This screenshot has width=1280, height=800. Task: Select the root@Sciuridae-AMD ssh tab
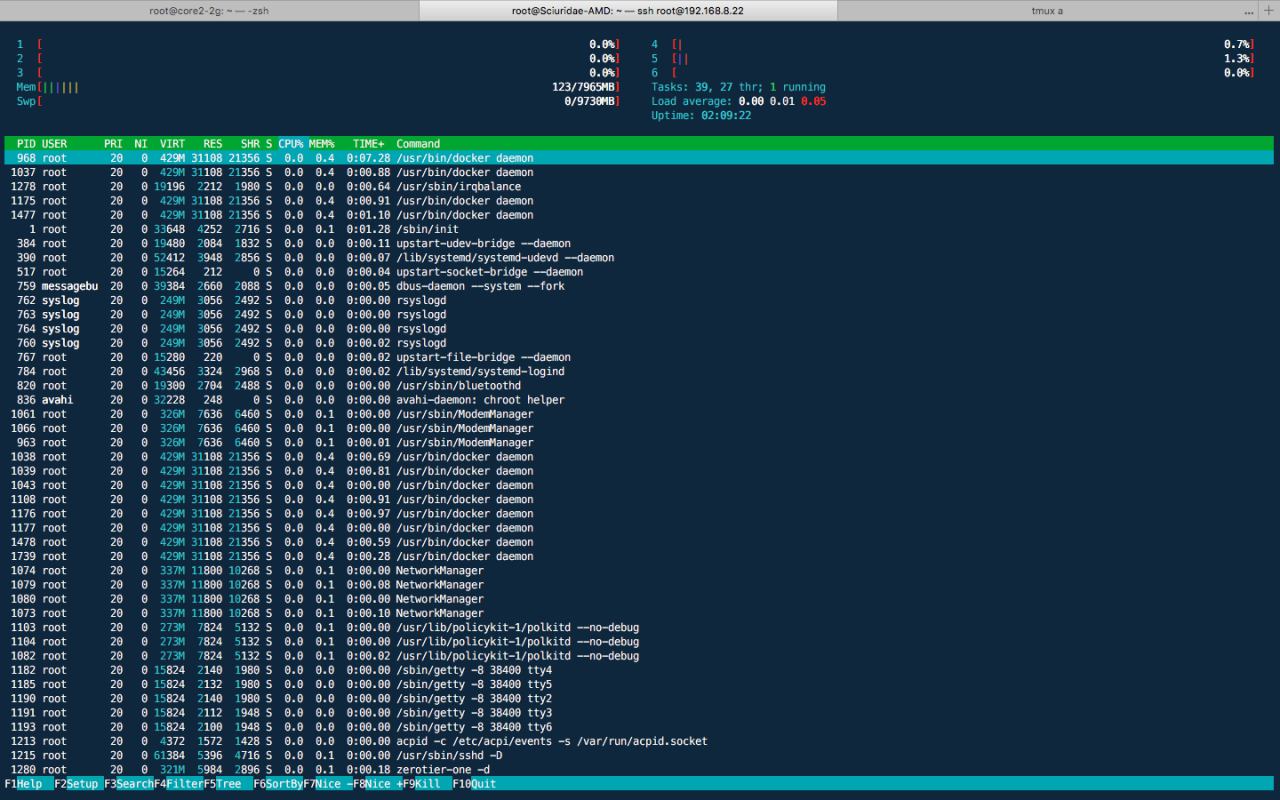[627, 10]
